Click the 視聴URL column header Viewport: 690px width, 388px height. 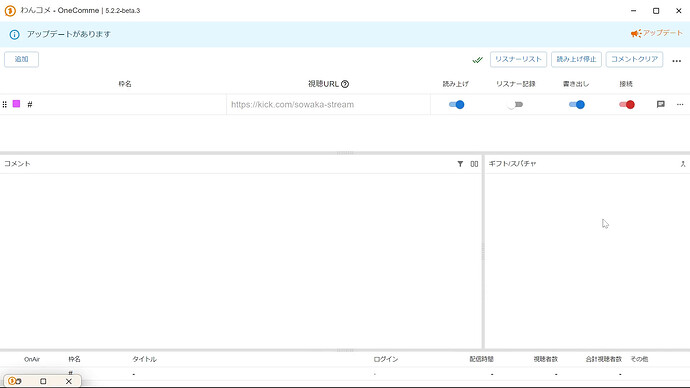(323, 84)
